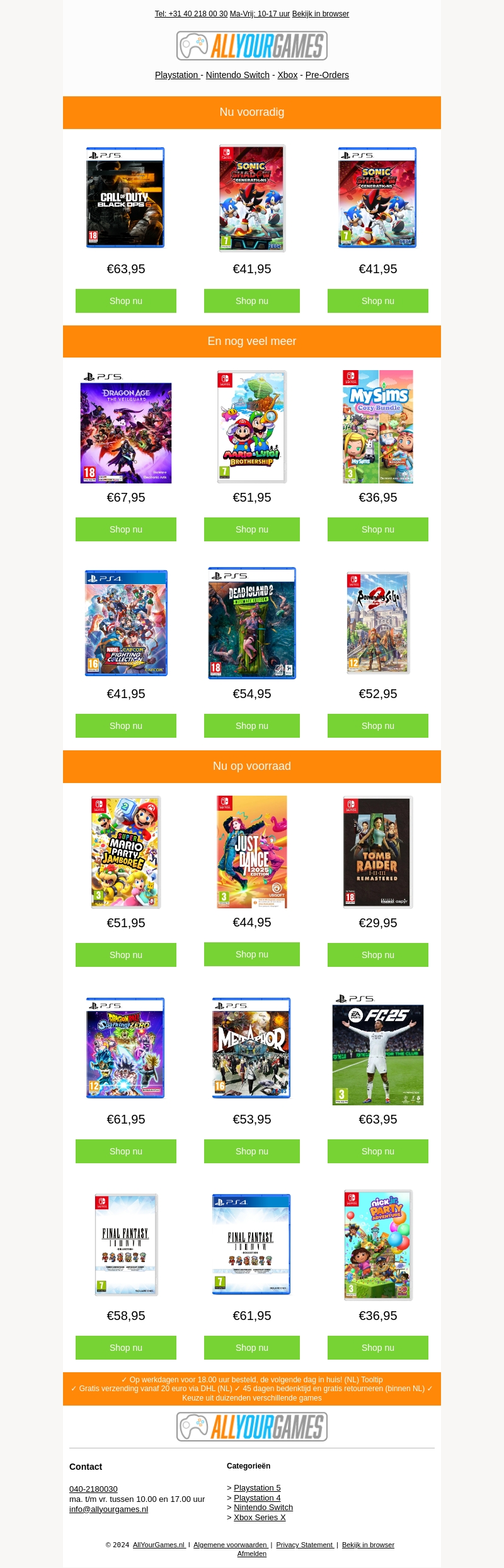Screen dimensions: 504x1568
Task: Open the Super Mario Party Jamboree cover
Action: pos(126,852)
